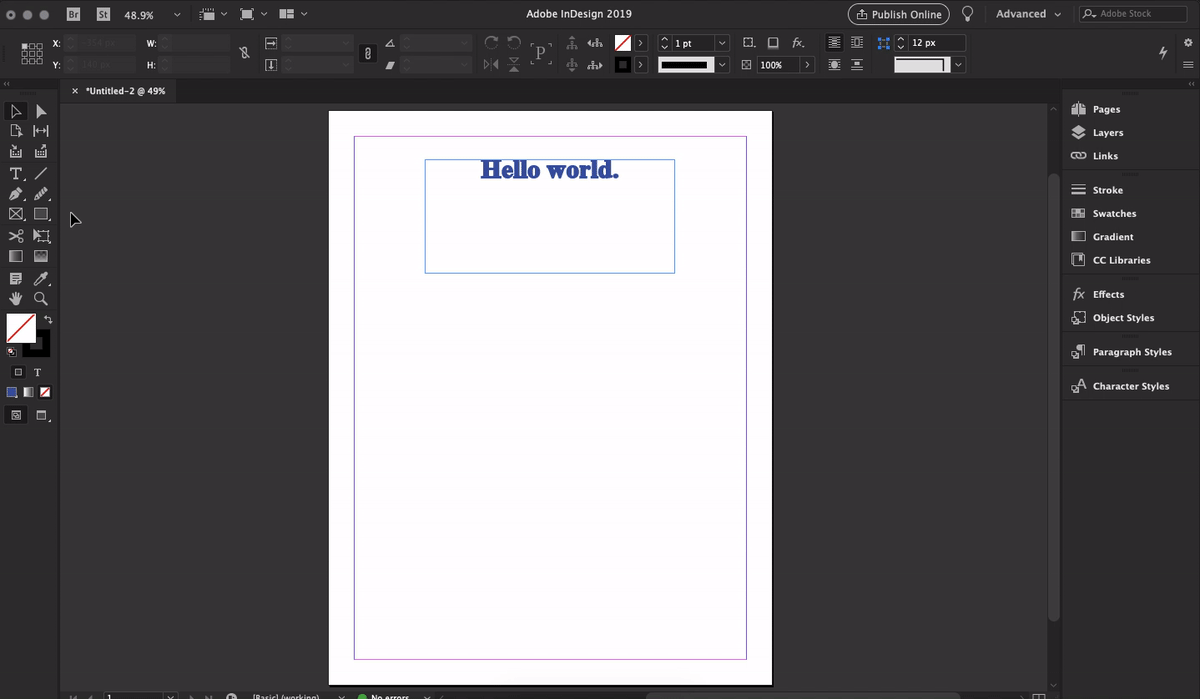Image resolution: width=1200 pixels, height=699 pixels.
Task: Open the stroke type dropdown
Action: tap(721, 65)
